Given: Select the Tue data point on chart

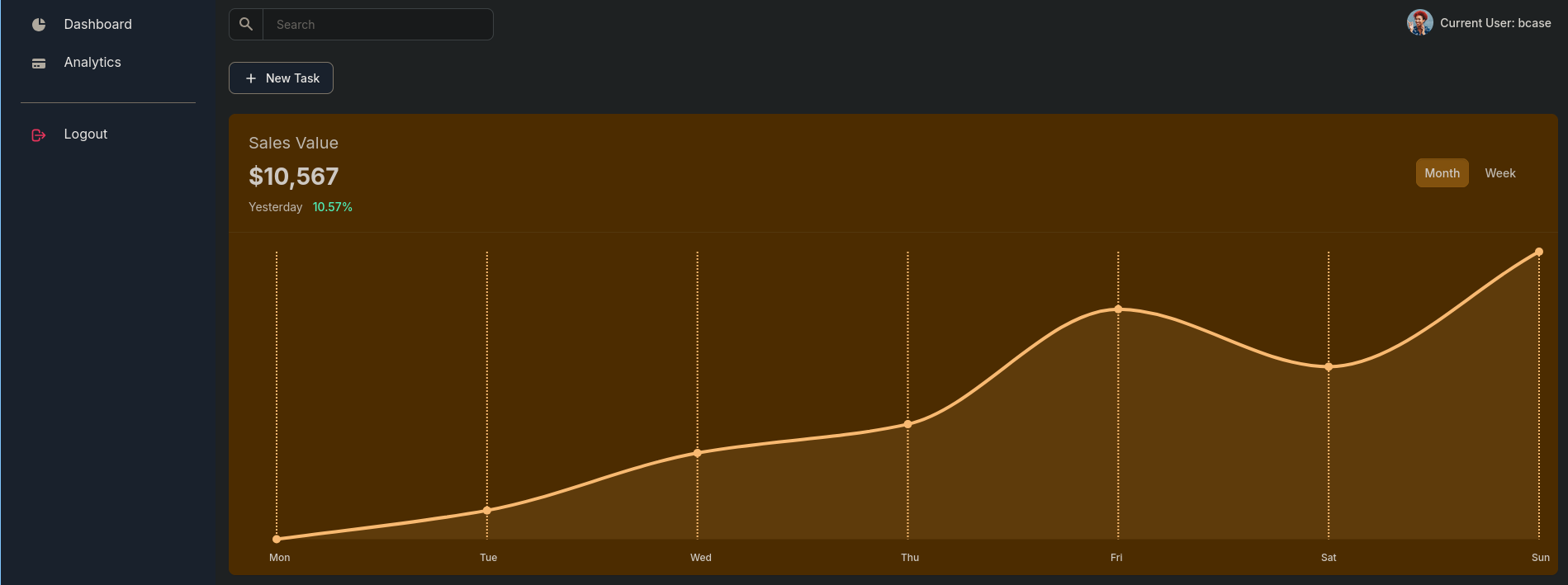Looking at the screenshot, I should click(x=487, y=510).
